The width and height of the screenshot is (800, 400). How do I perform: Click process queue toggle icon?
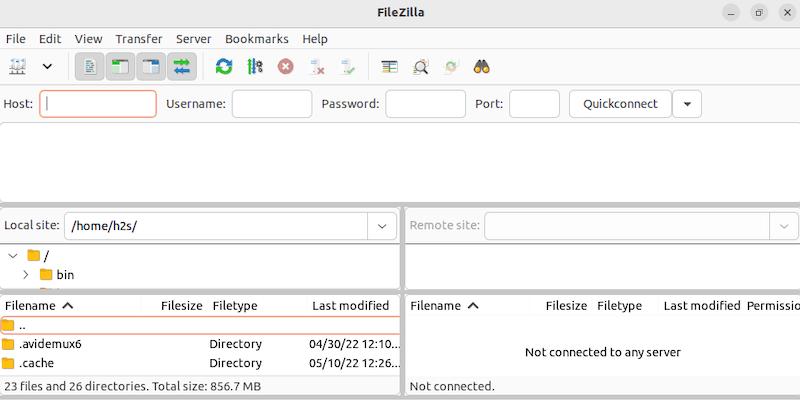[x=255, y=67]
